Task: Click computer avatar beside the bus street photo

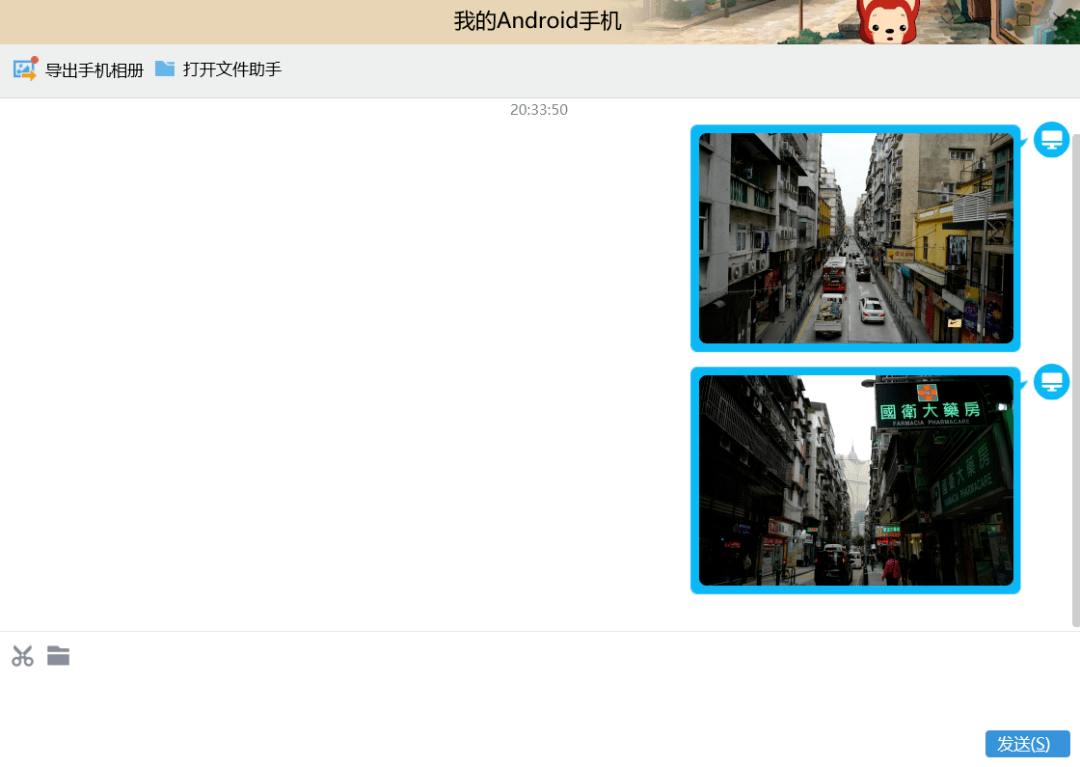Action: [x=1051, y=140]
